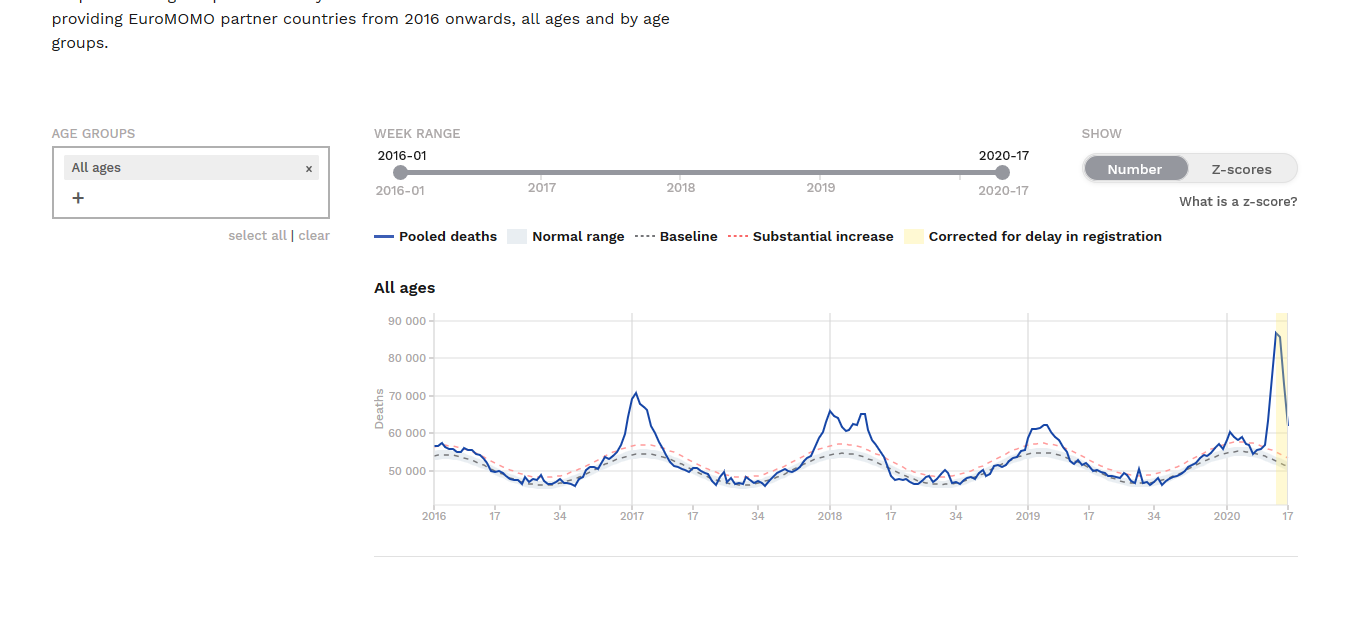The width and height of the screenshot is (1349, 632).
Task: Click the plus icon to add age group
Action: [x=78, y=198]
